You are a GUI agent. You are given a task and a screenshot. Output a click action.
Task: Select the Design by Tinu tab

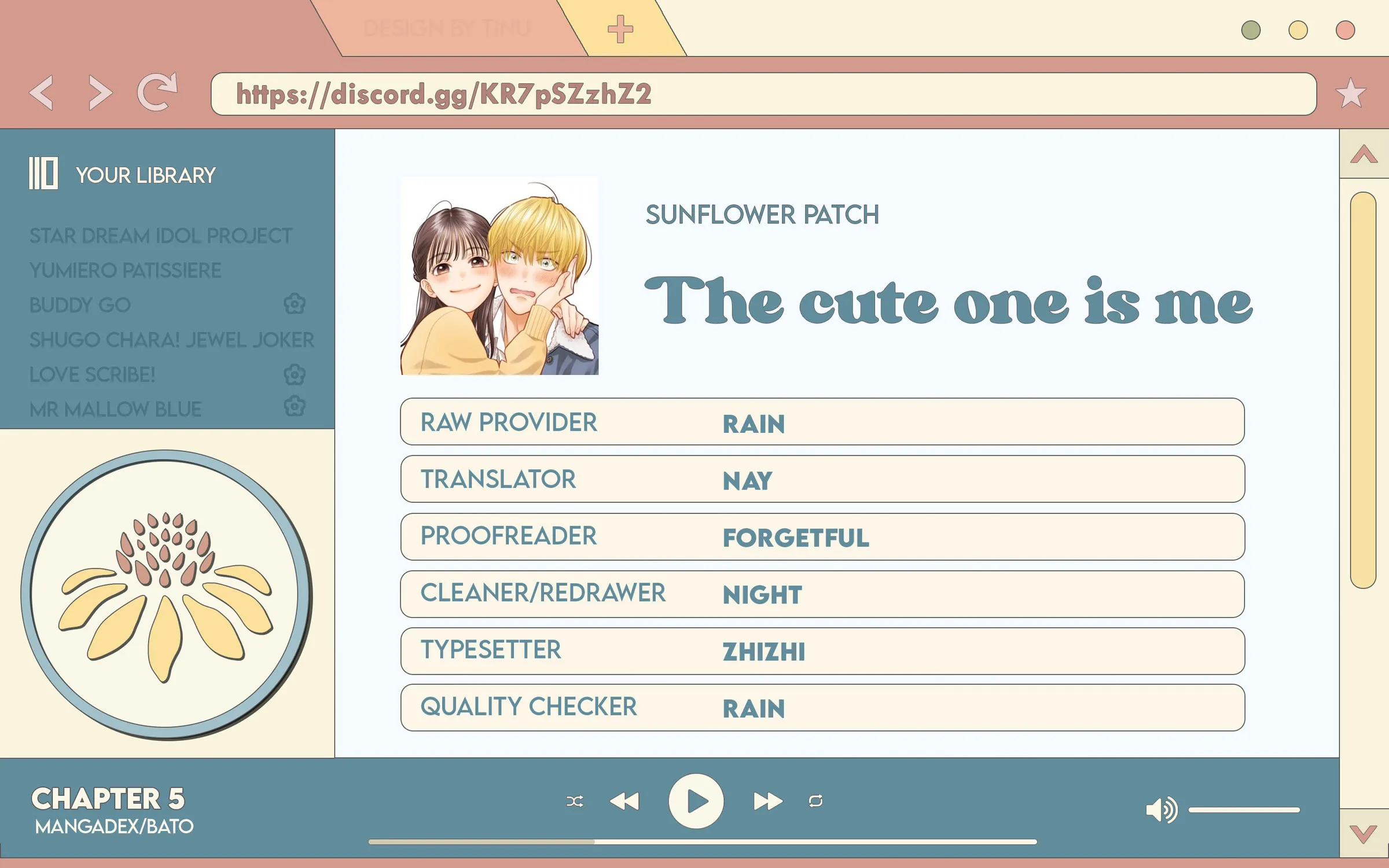(x=447, y=29)
